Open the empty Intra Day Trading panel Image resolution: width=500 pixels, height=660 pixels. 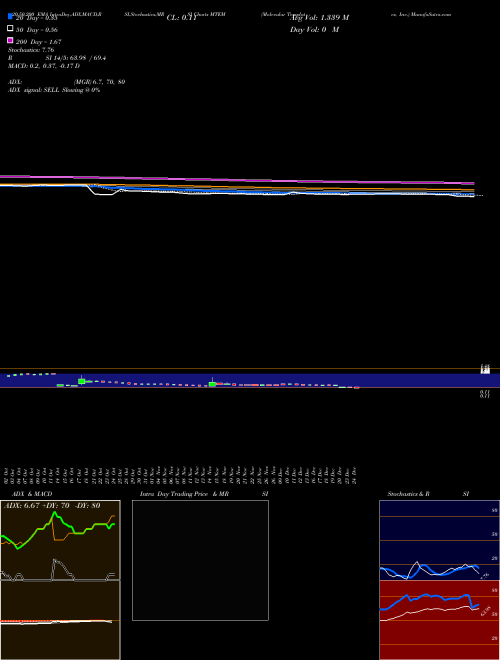click(200, 560)
